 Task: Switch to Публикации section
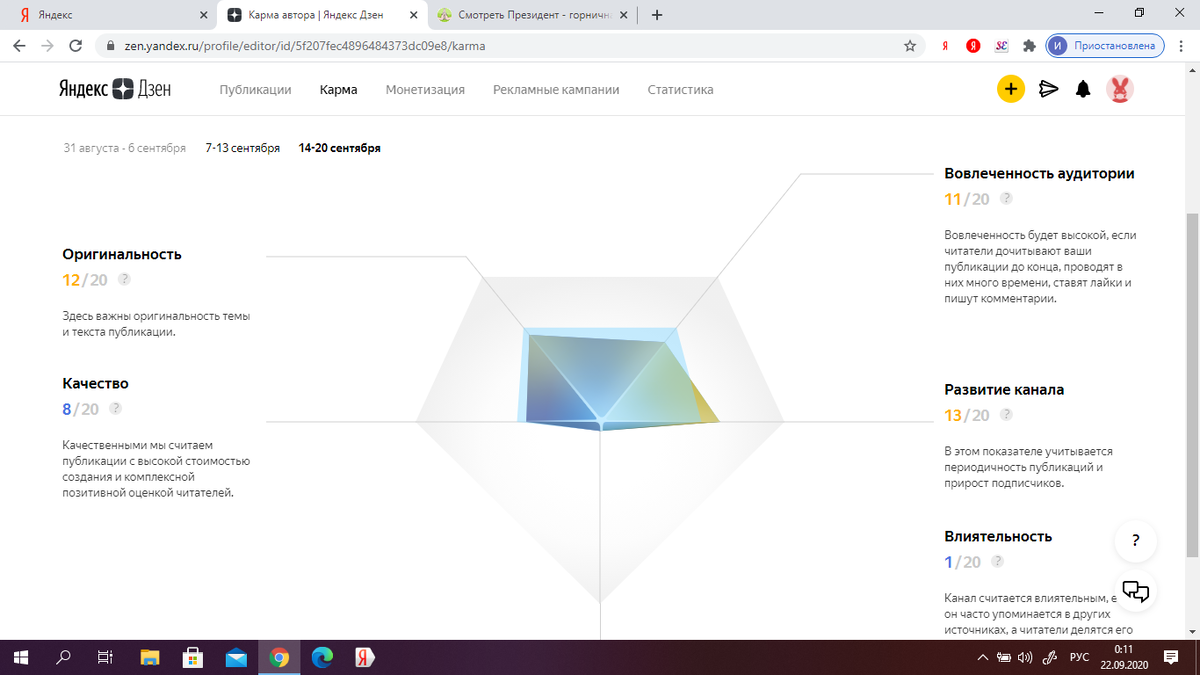tap(255, 89)
